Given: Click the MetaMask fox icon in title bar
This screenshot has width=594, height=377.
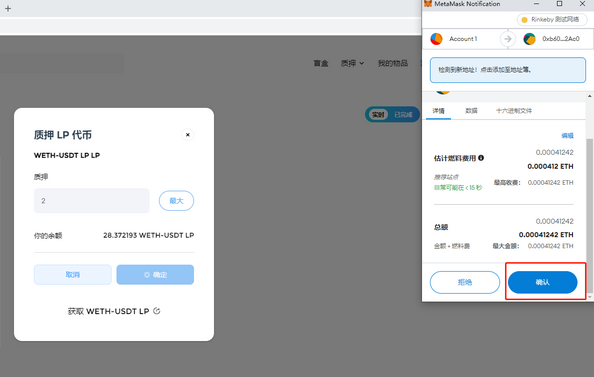Looking at the screenshot, I should tap(428, 4).
